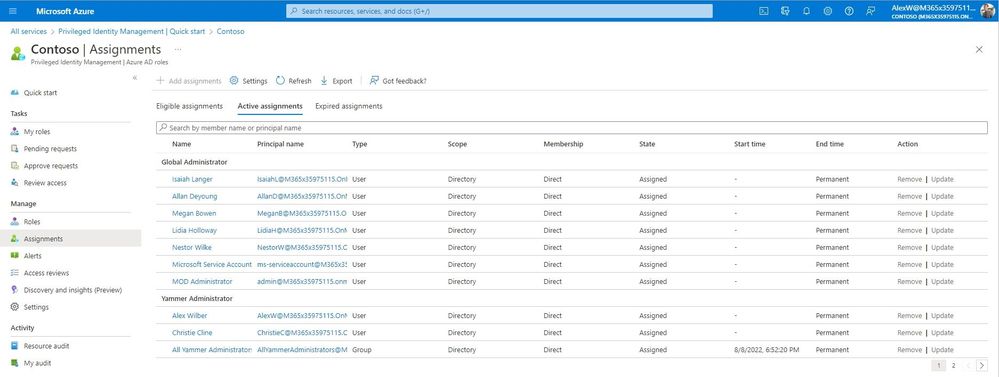Click Remove for Isaiah Langer
Image resolution: width=999 pixels, height=377 pixels.
[909, 180]
